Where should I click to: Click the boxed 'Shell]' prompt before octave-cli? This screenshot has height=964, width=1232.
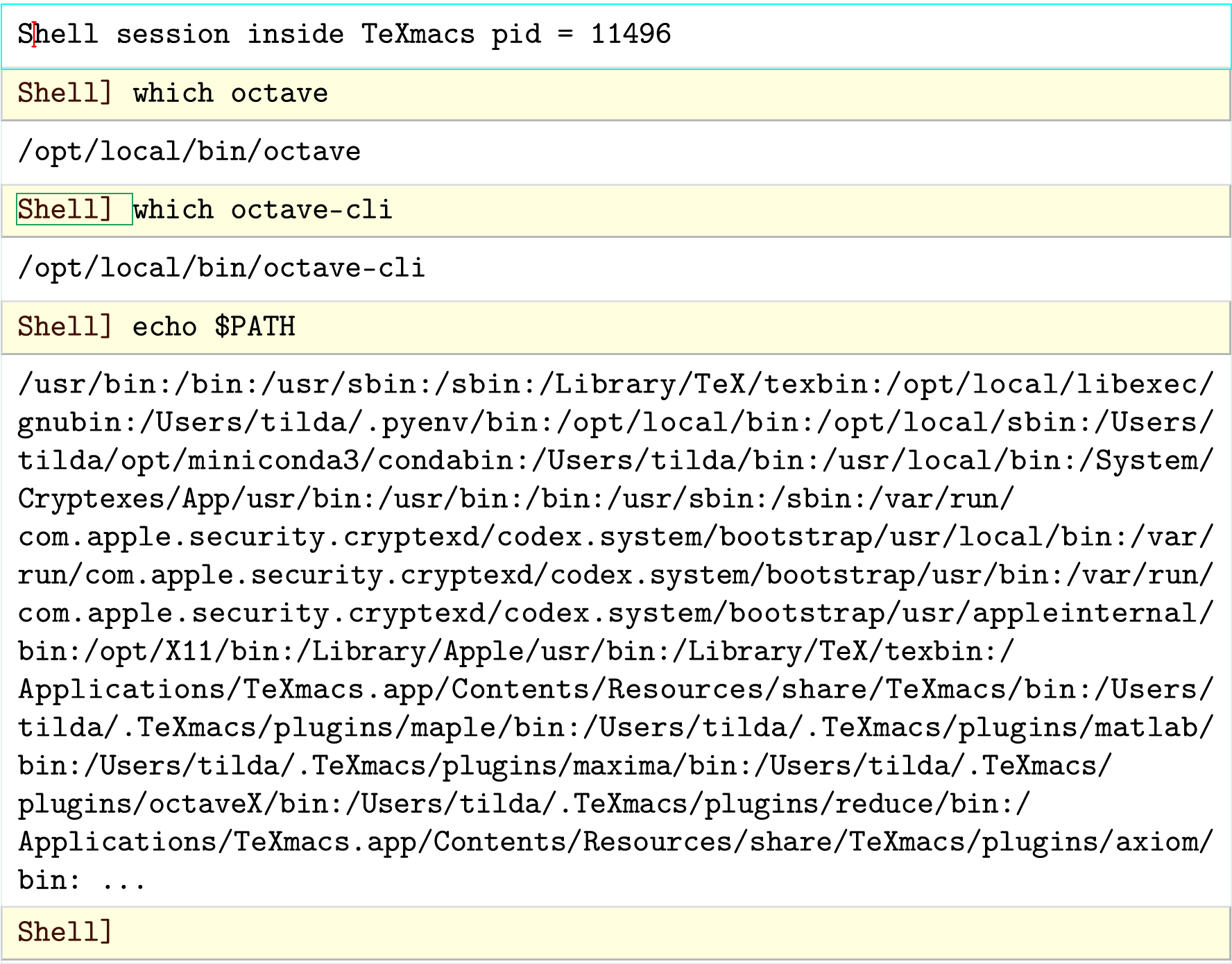click(74, 209)
